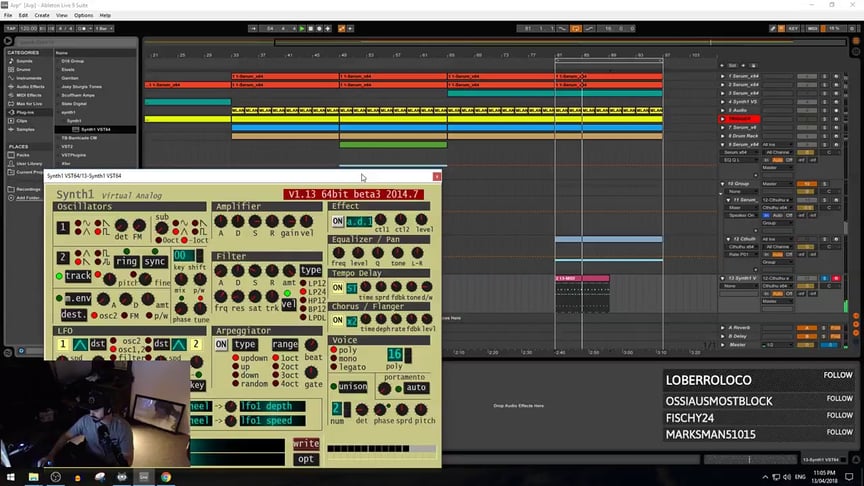This screenshot has height=486, width=864.
Task: Select Synth1 VST64 plug-in in browser list
Action: [95, 129]
